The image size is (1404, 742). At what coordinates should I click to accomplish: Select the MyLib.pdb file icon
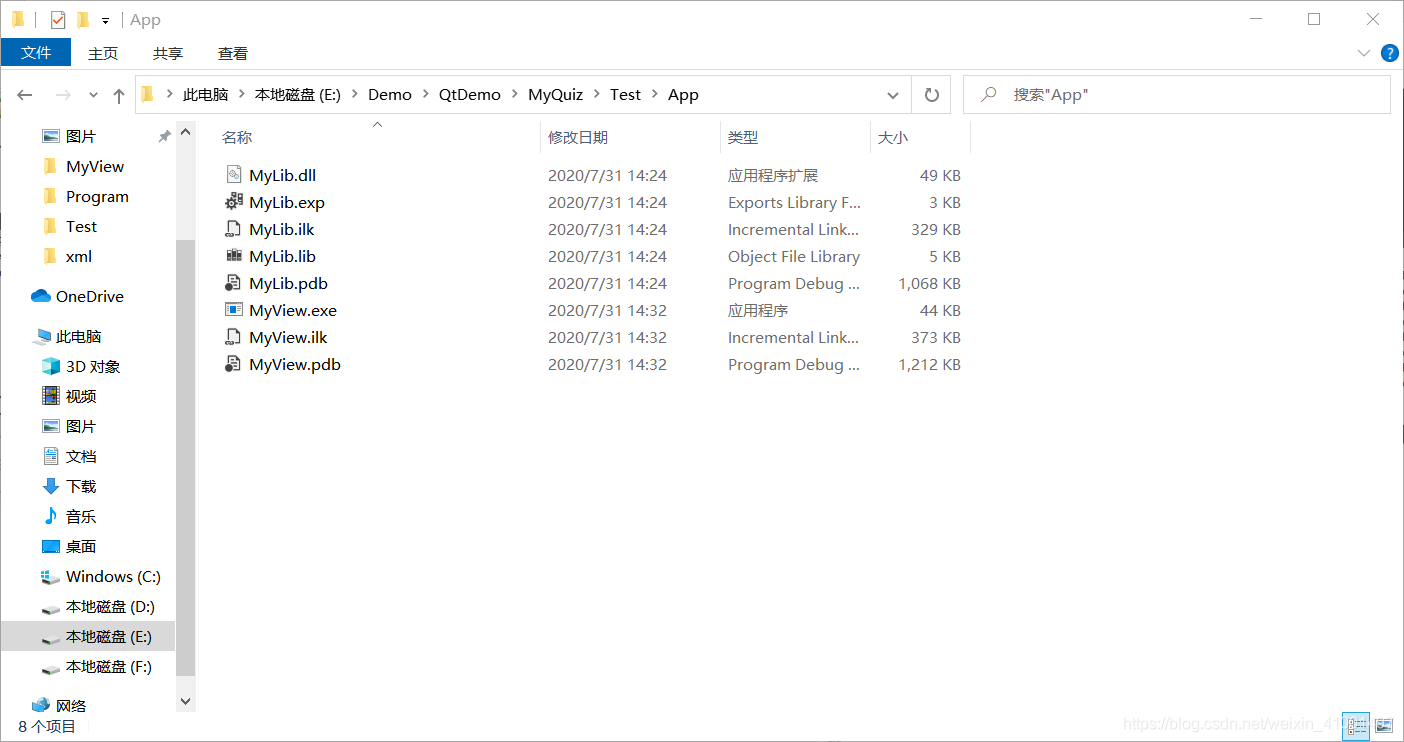pos(233,283)
